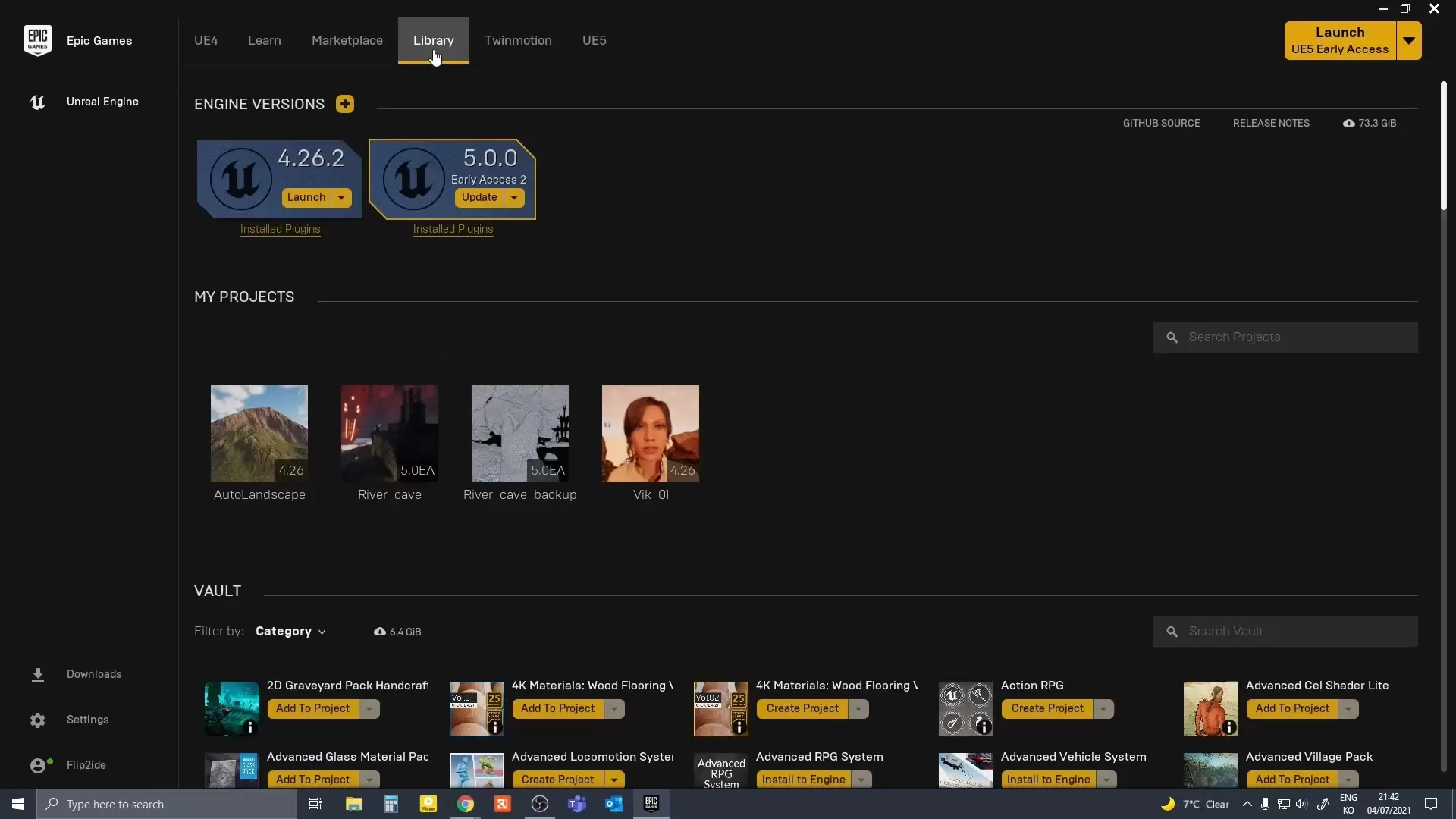Switch to the Twinmotion tab
Viewport: 1456px width, 819px height.
pyautogui.click(x=517, y=40)
